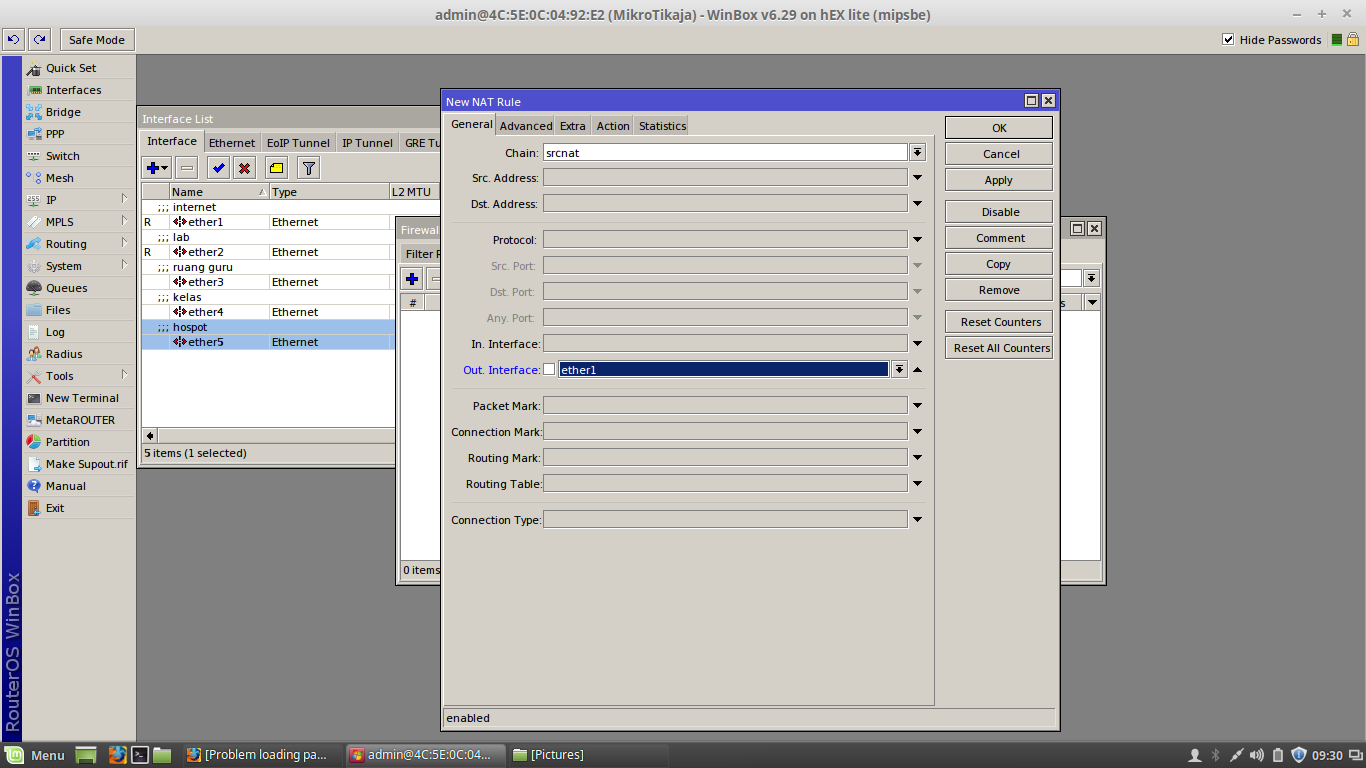This screenshot has height=768, width=1366.
Task: Expand the Protocol dropdown
Action: coord(917,238)
